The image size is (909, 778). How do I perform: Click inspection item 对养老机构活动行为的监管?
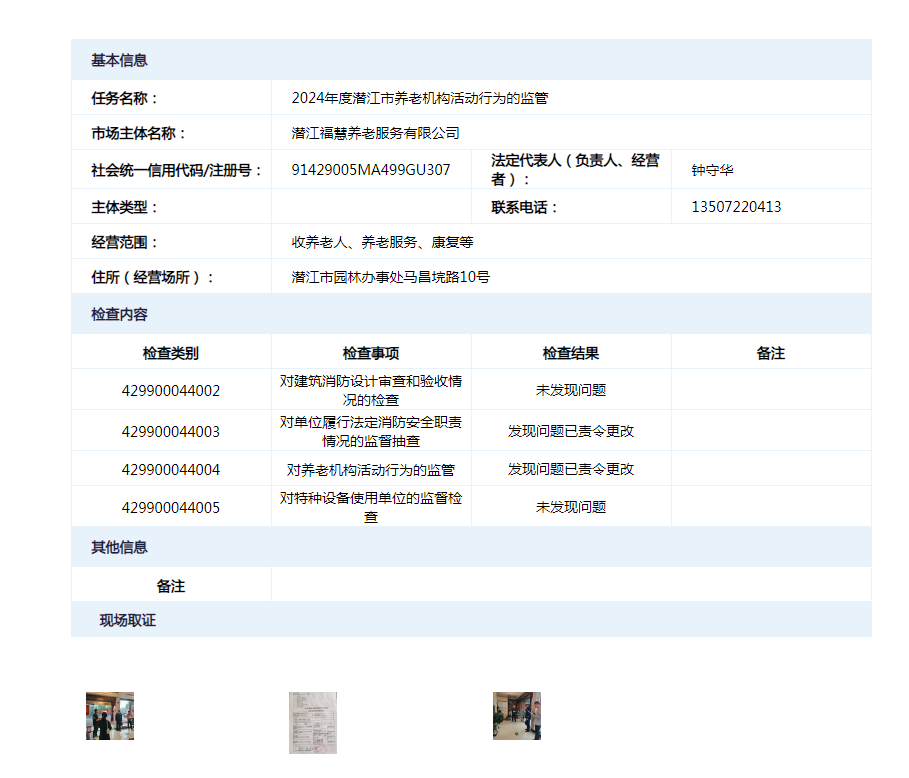click(x=371, y=470)
